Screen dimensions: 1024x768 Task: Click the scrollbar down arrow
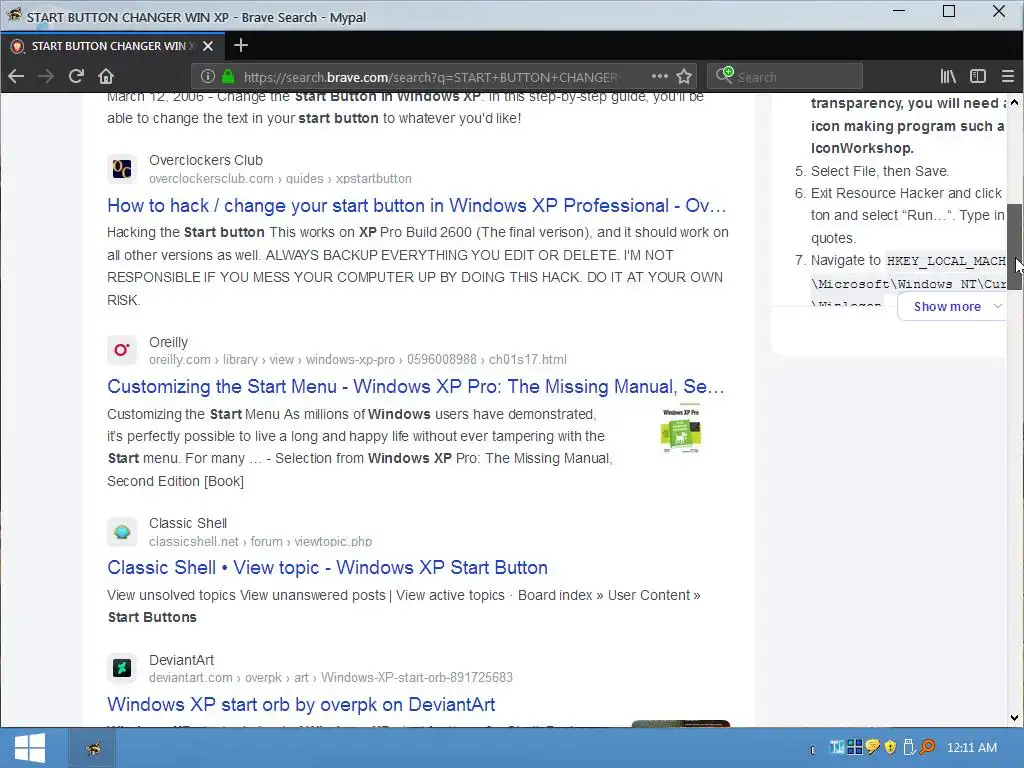click(1014, 718)
